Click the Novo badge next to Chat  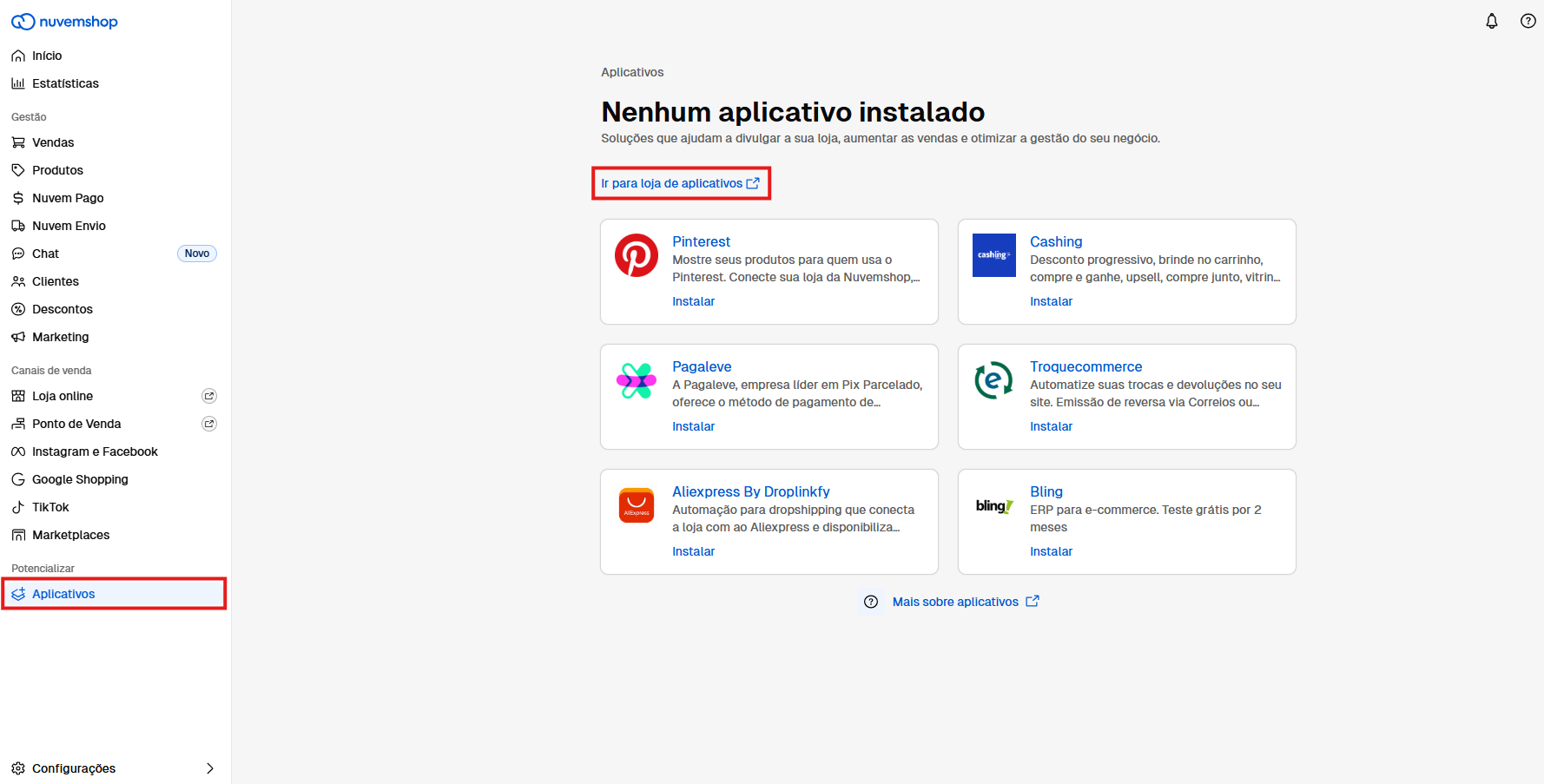197,254
